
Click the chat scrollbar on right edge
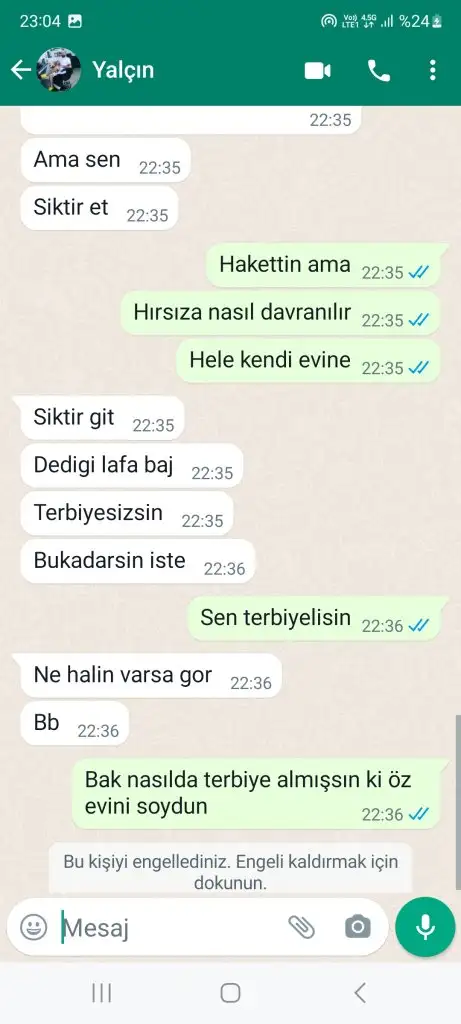(x=458, y=802)
